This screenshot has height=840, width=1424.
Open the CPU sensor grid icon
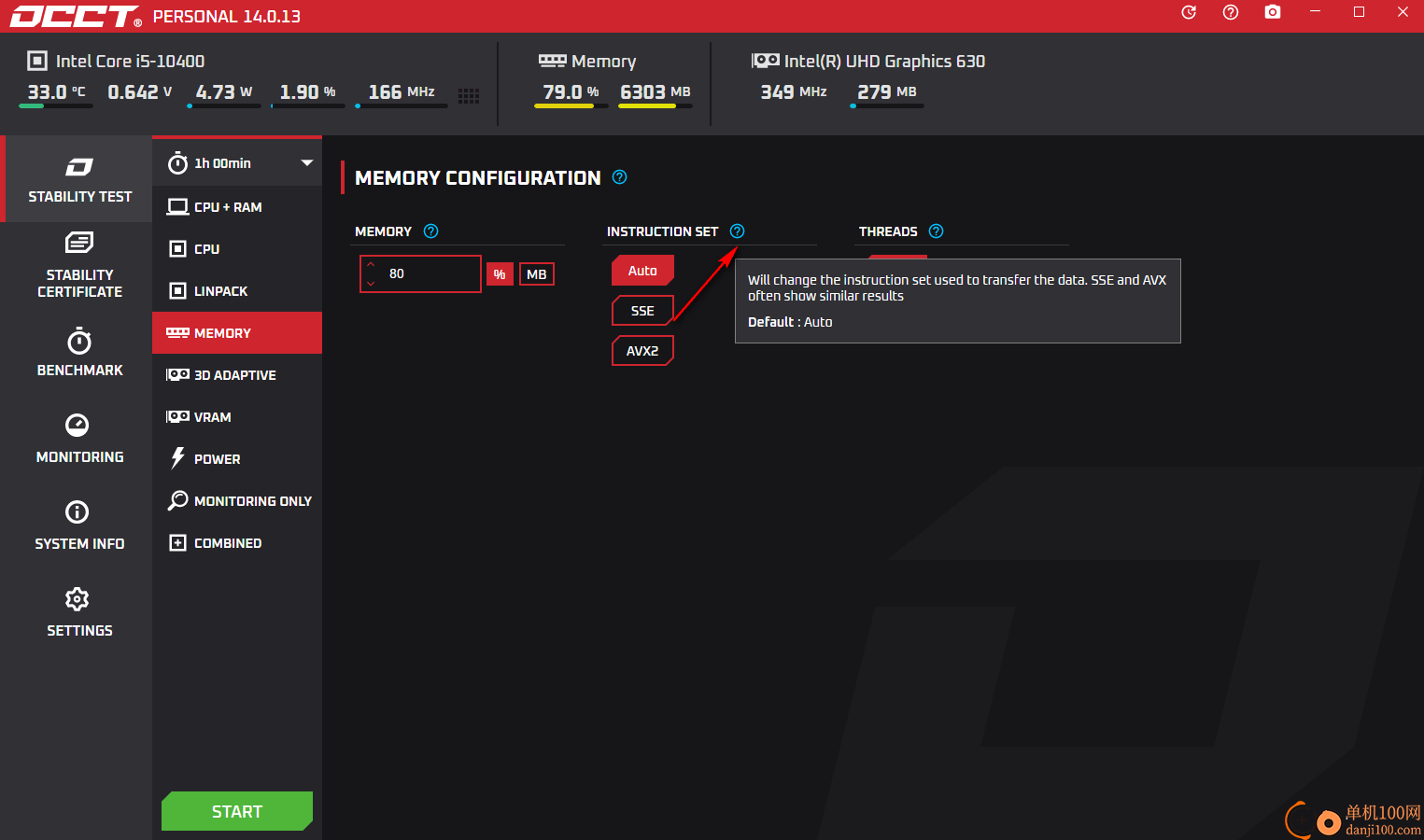point(469,95)
